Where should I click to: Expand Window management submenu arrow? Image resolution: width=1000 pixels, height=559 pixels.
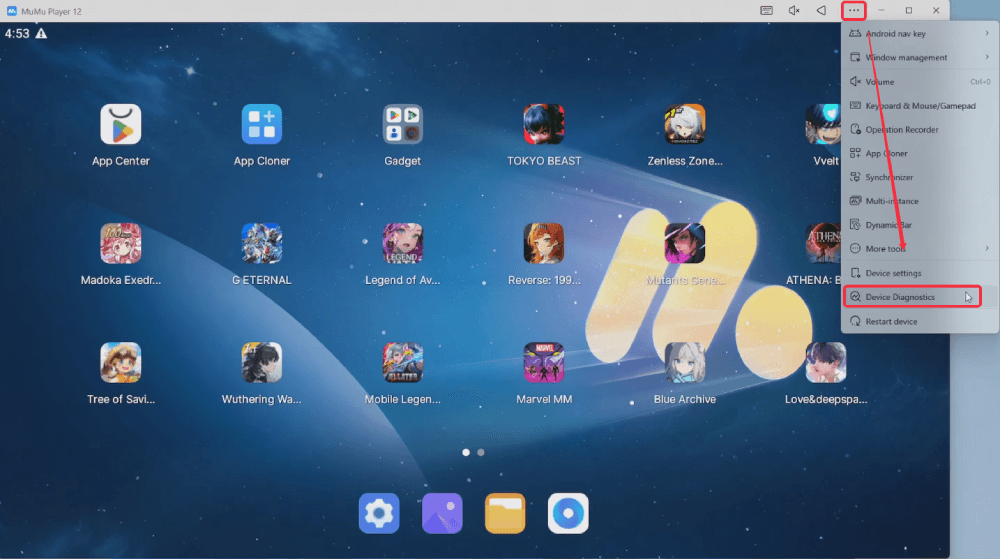point(987,57)
